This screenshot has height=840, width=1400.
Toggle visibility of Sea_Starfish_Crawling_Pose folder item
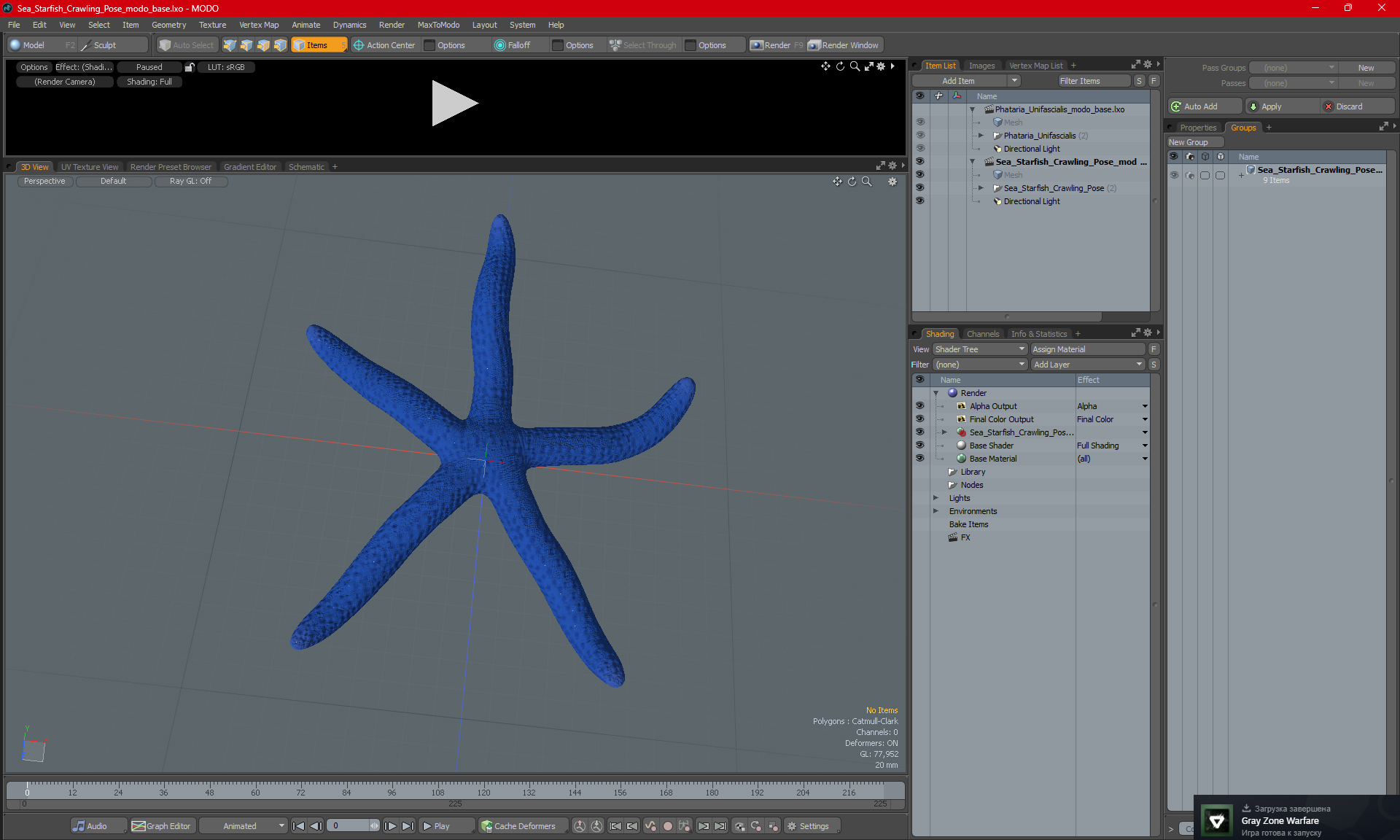click(920, 188)
